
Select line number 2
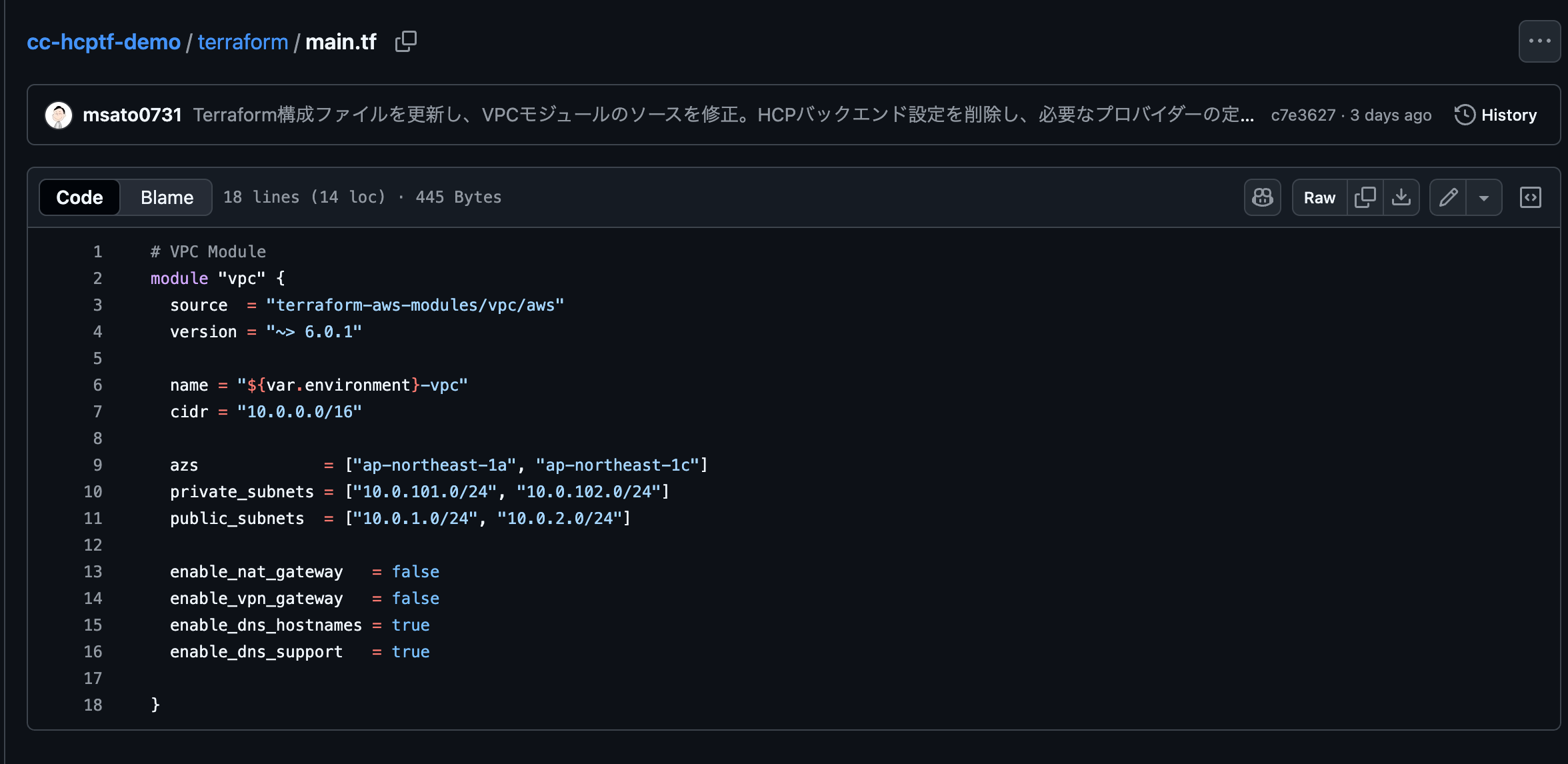point(97,278)
